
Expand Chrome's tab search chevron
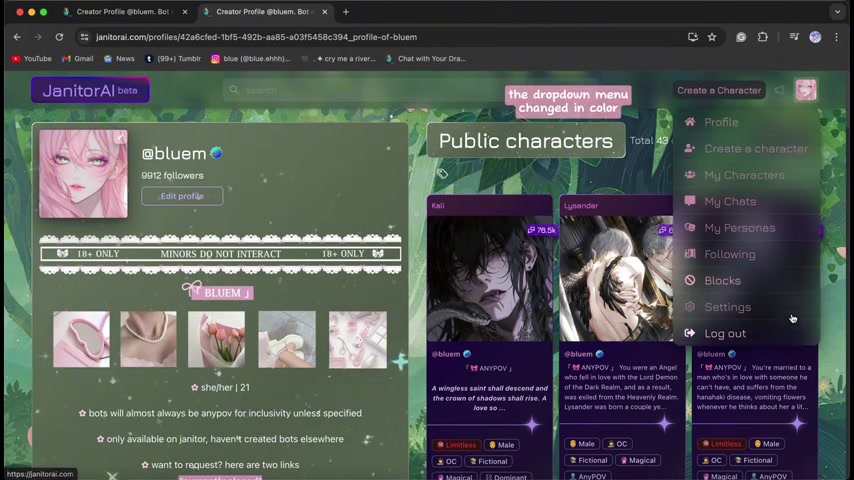point(837,12)
